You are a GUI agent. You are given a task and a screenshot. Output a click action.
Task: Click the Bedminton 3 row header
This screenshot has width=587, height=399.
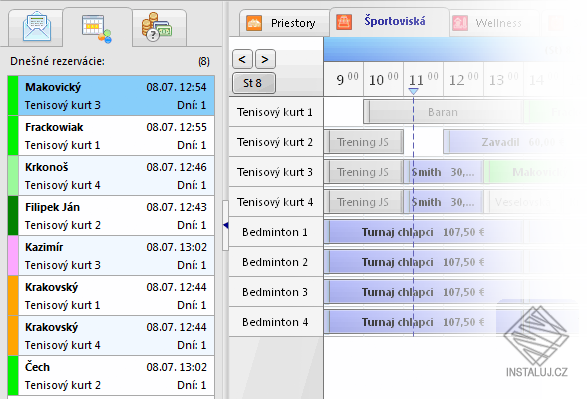click(x=276, y=292)
